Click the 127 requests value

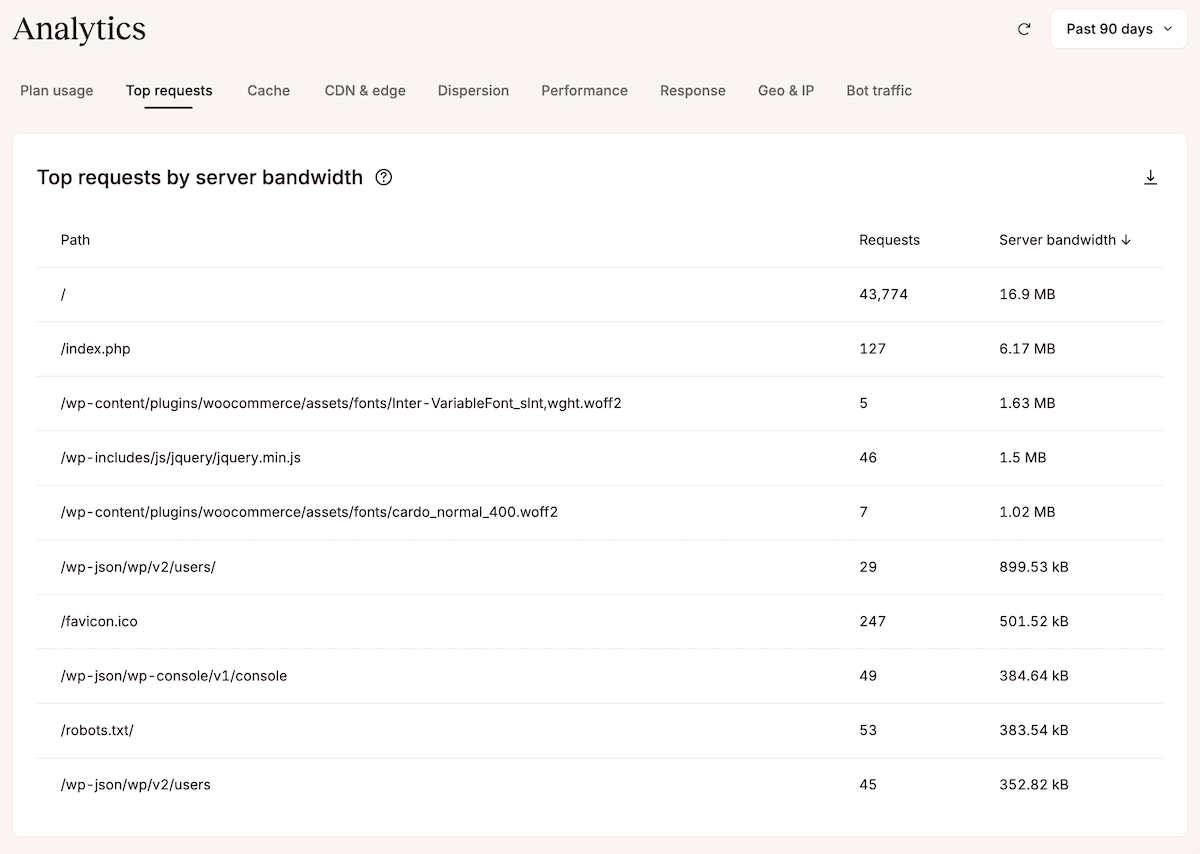(x=873, y=349)
